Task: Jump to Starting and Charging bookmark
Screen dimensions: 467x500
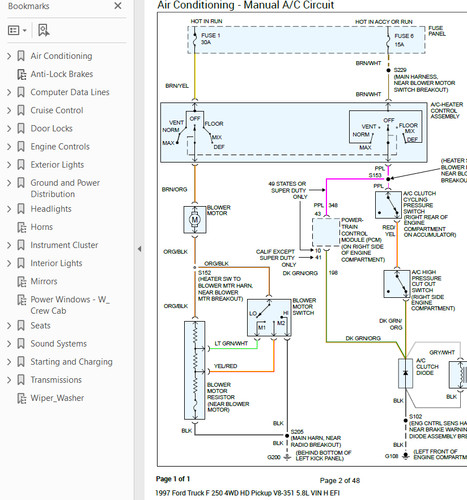Action: tap(72, 362)
